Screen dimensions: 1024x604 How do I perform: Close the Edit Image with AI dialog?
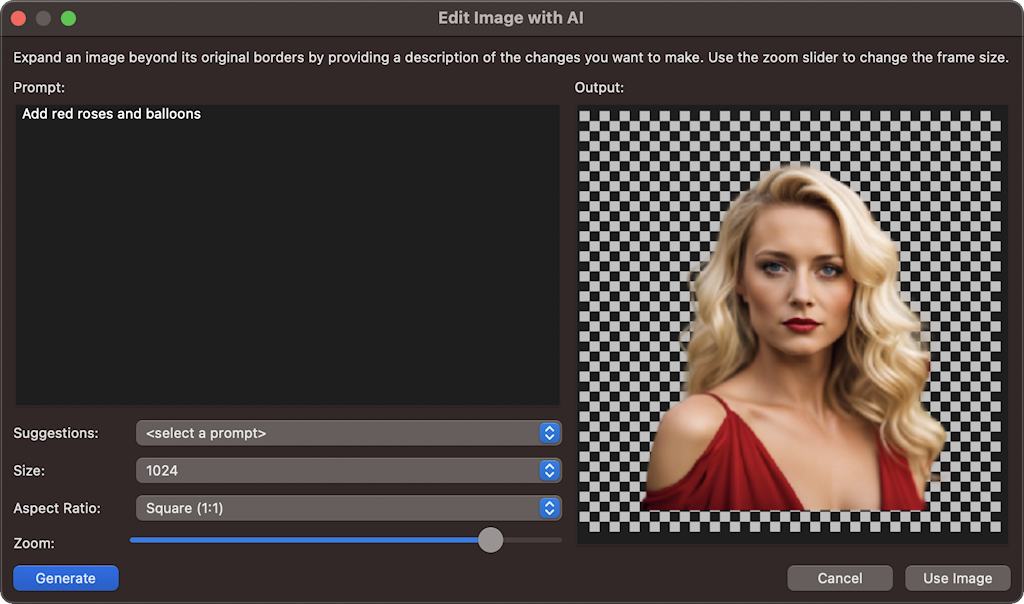(x=18, y=18)
